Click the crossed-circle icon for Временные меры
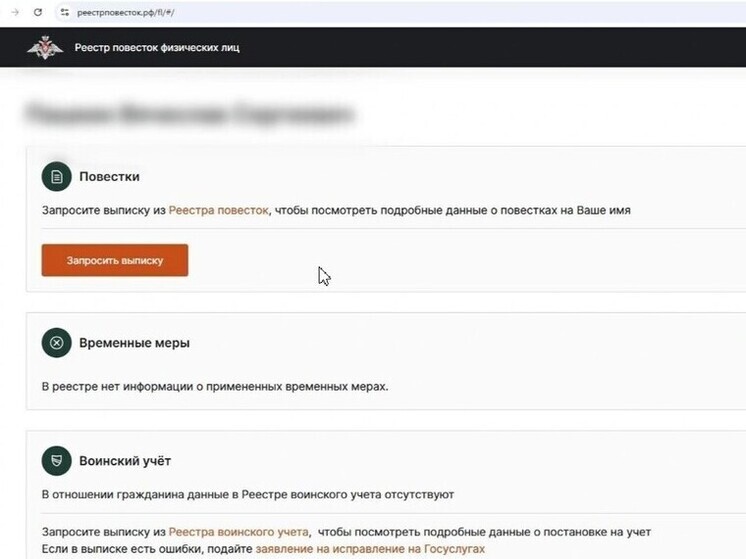The image size is (746, 559). tap(56, 343)
